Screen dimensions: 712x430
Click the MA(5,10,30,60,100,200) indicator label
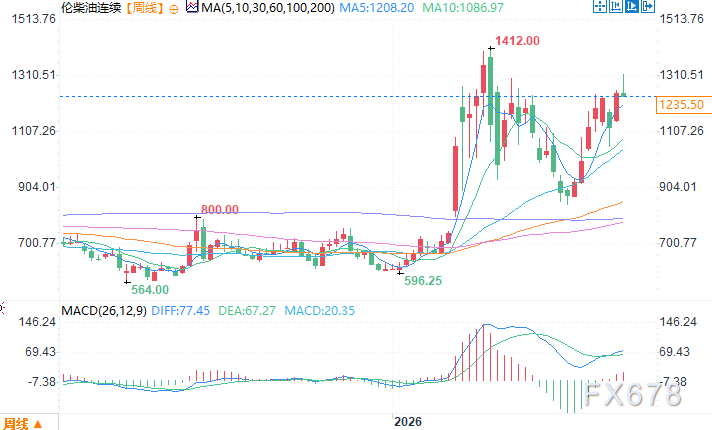268,8
